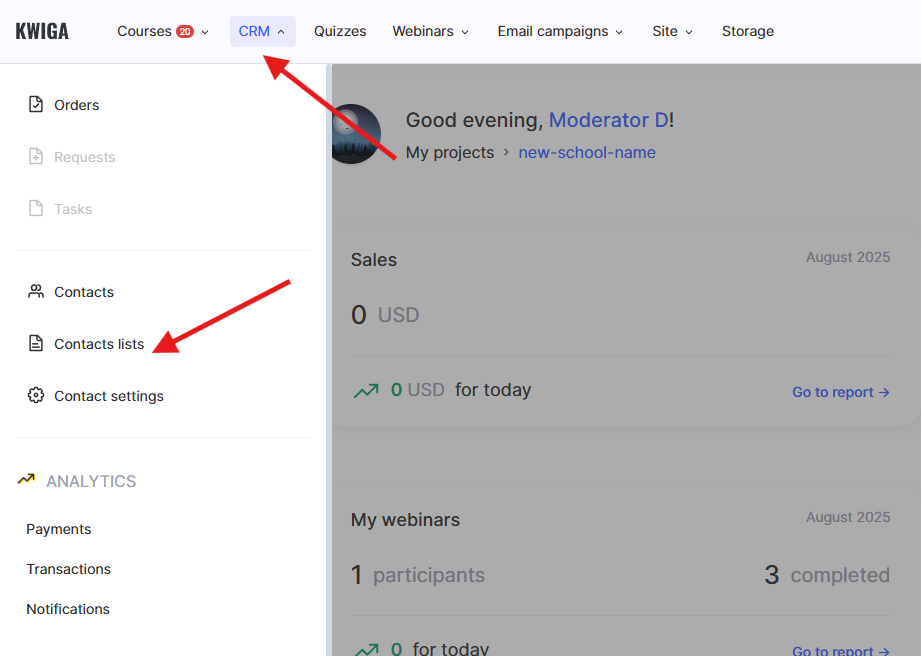Select Transactions in the sidebar
The width and height of the screenshot is (921, 656).
[69, 569]
